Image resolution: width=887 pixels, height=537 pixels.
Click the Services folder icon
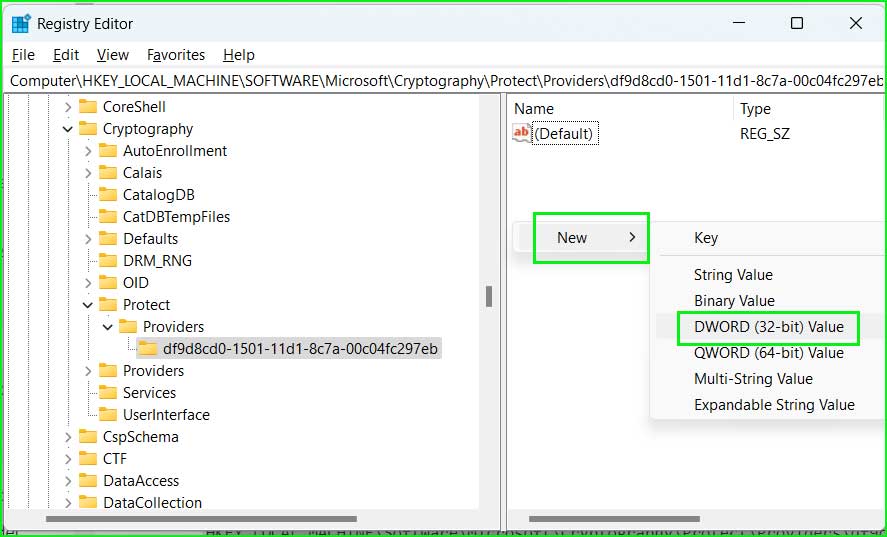(x=108, y=393)
